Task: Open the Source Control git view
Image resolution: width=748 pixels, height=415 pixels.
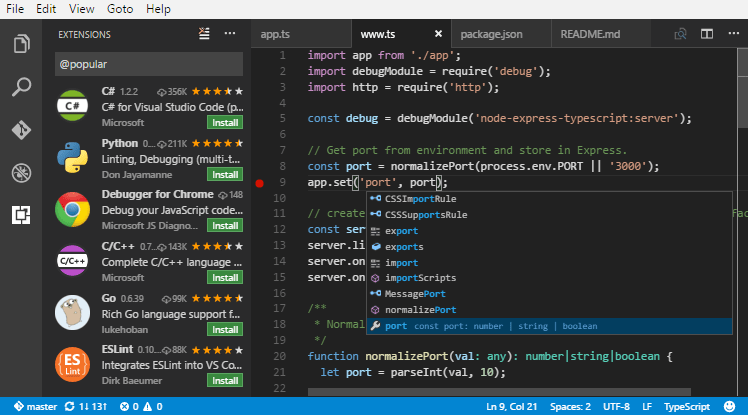Action: tap(20, 130)
